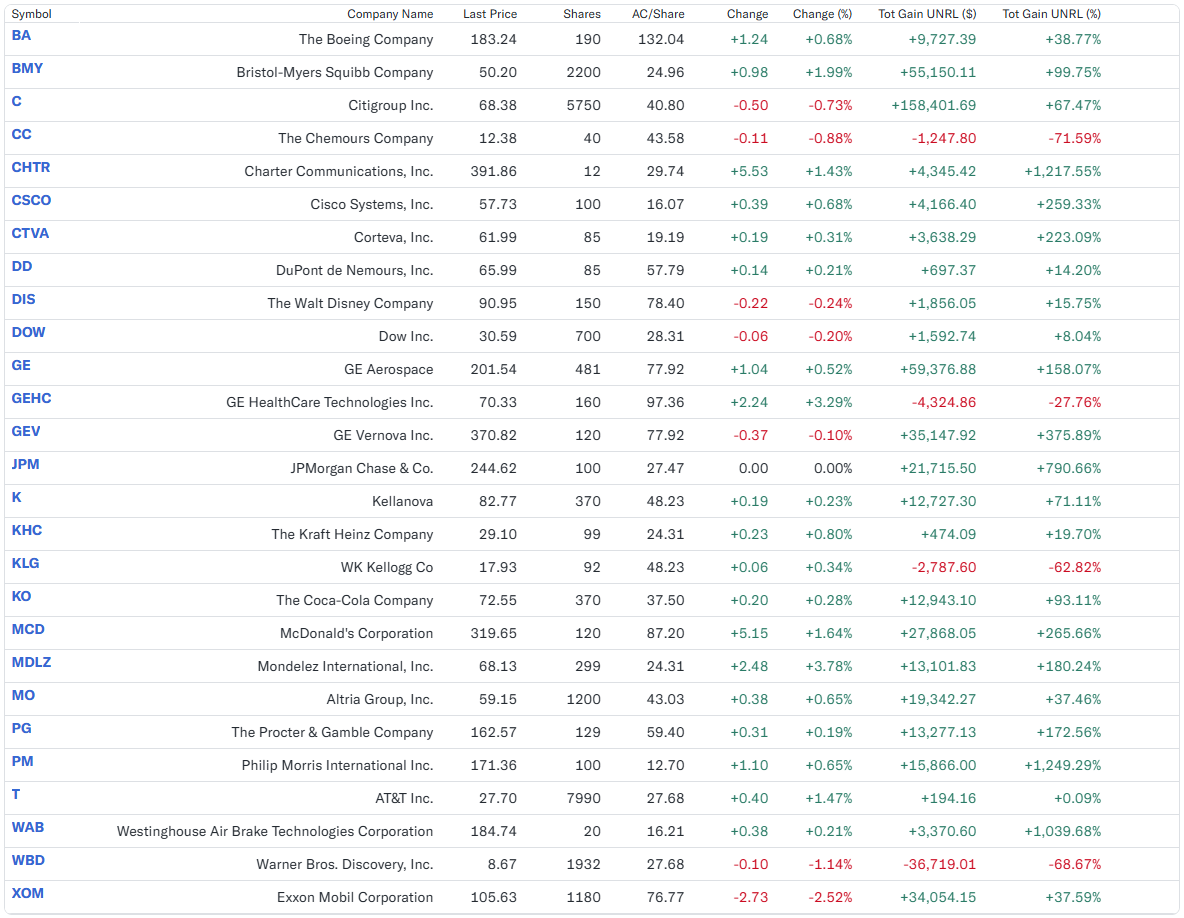Click Charter's last price 391.86
This screenshot has height=918, width=1184.
(494, 171)
